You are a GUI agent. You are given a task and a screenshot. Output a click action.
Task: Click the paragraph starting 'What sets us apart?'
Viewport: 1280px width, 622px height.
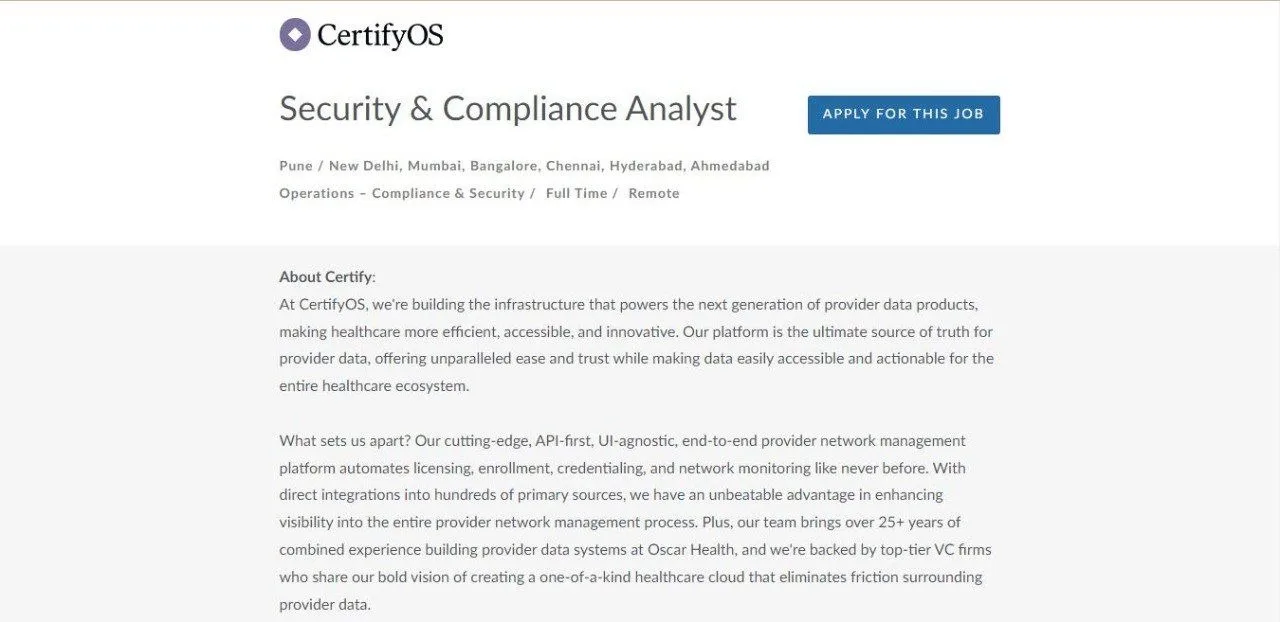tap(636, 522)
